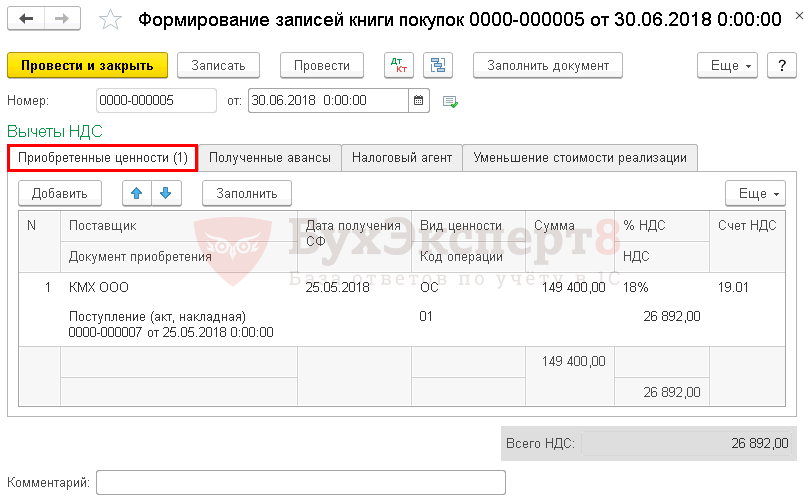Open help with question mark button
The image size is (812, 504).
[781, 65]
